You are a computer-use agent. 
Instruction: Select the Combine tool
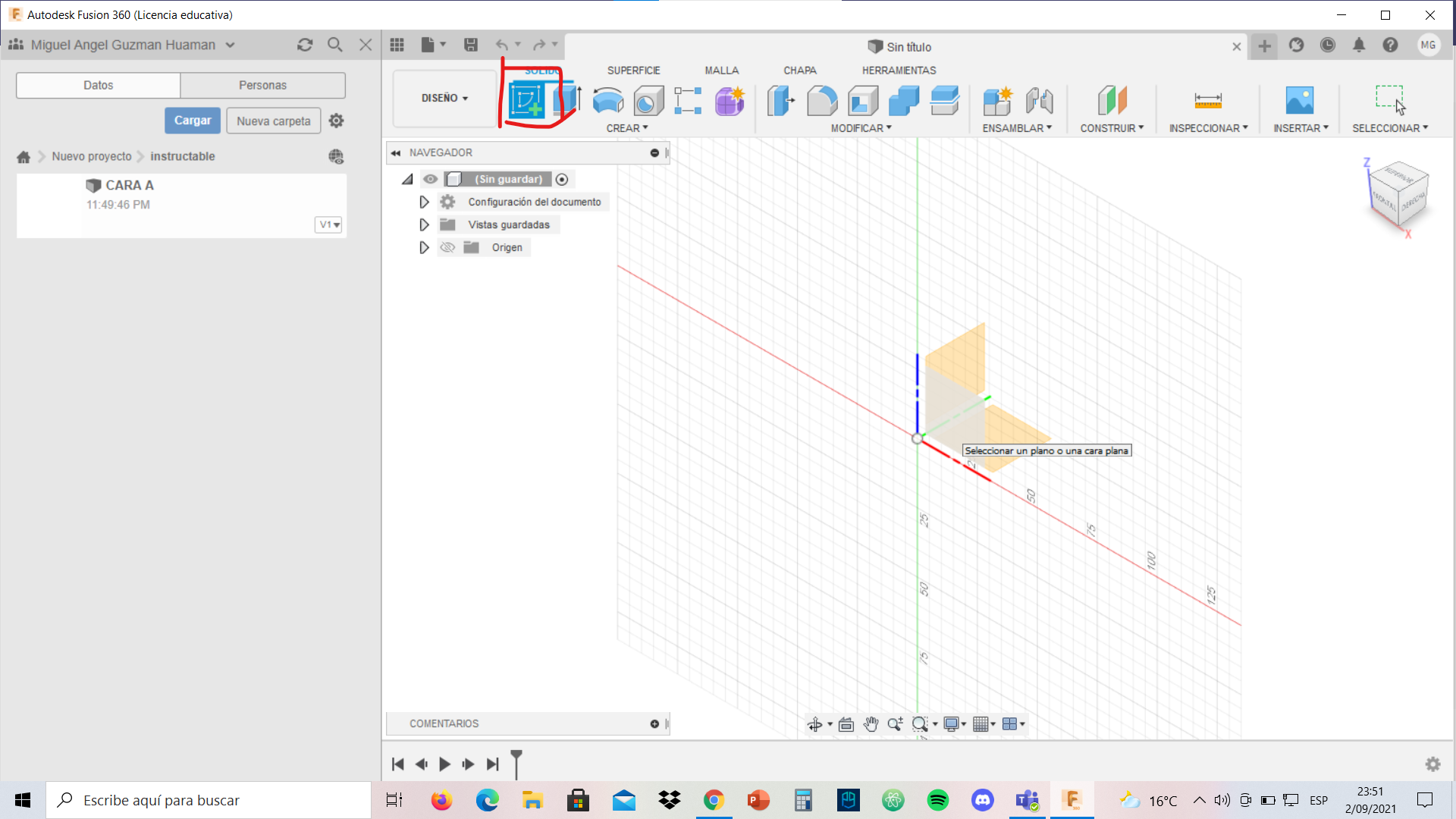point(904,100)
